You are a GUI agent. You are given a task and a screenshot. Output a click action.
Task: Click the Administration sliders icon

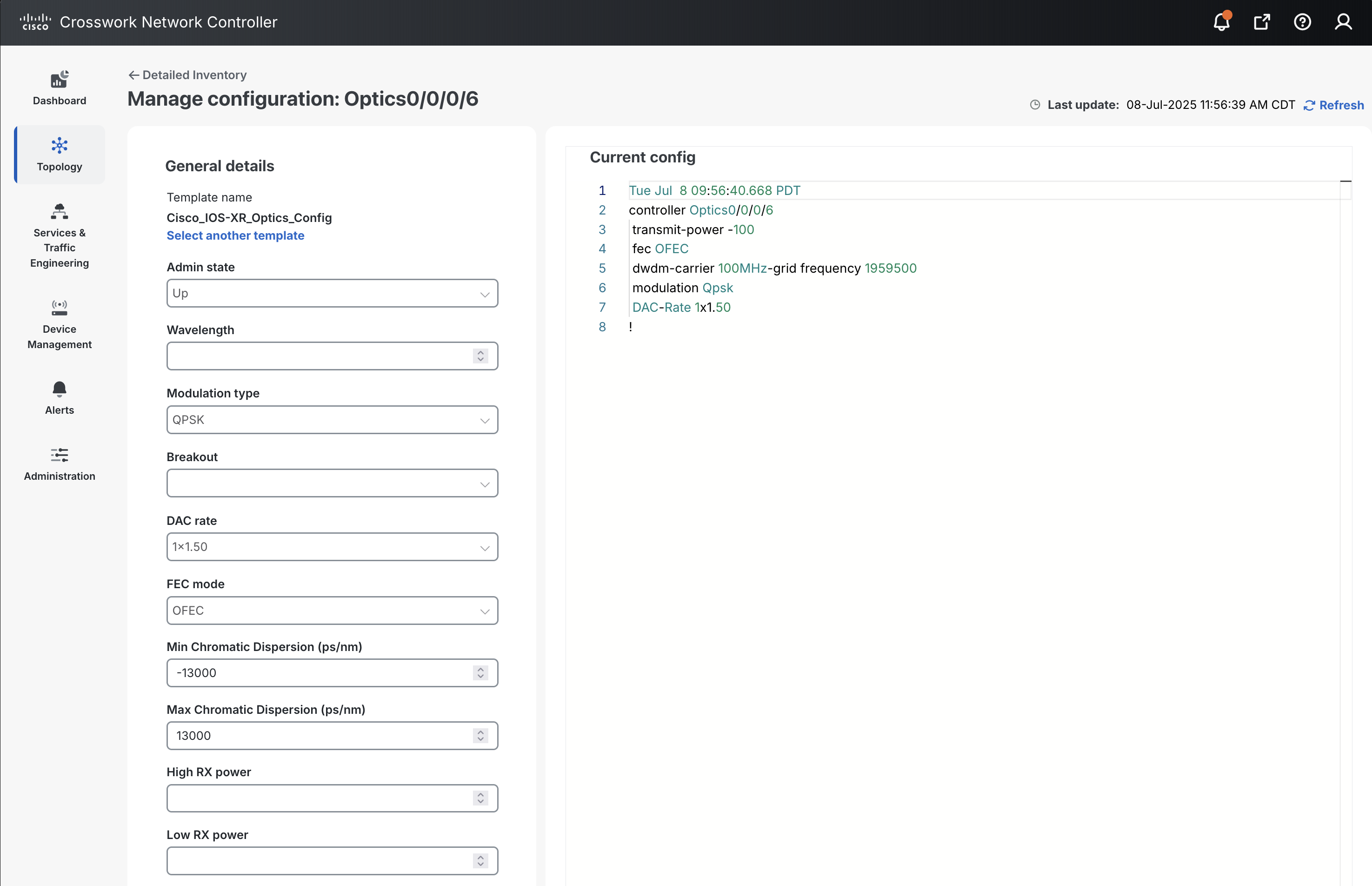59,455
